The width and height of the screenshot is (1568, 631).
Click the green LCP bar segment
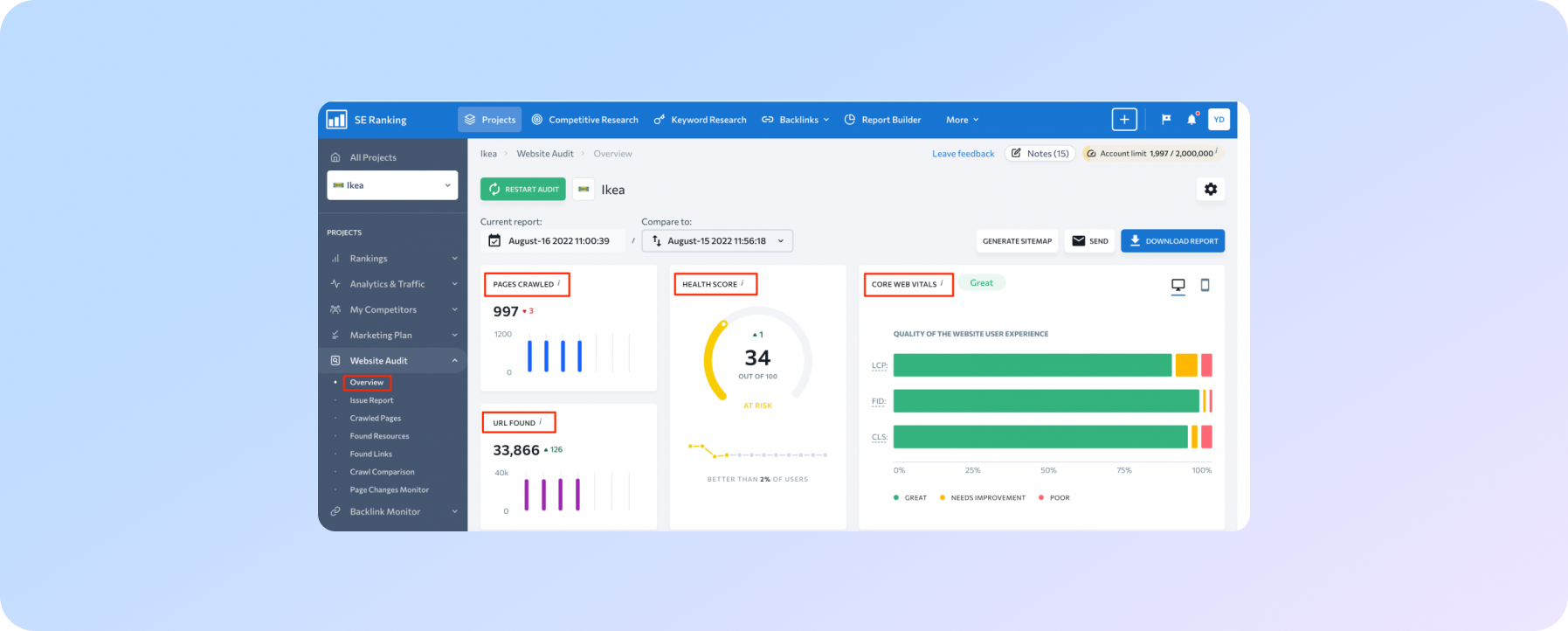tap(1031, 365)
